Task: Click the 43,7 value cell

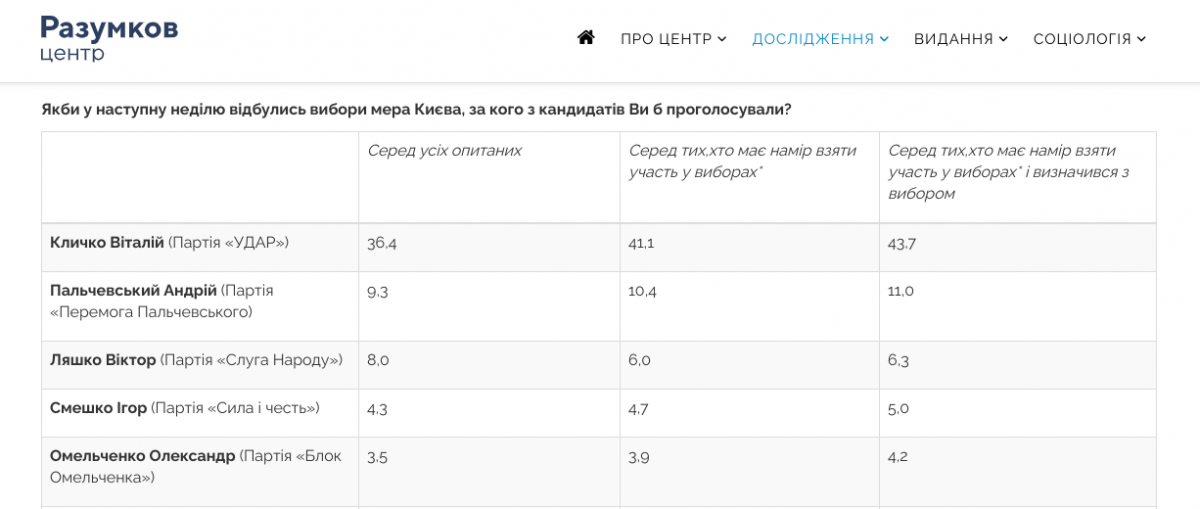Action: click(902, 243)
